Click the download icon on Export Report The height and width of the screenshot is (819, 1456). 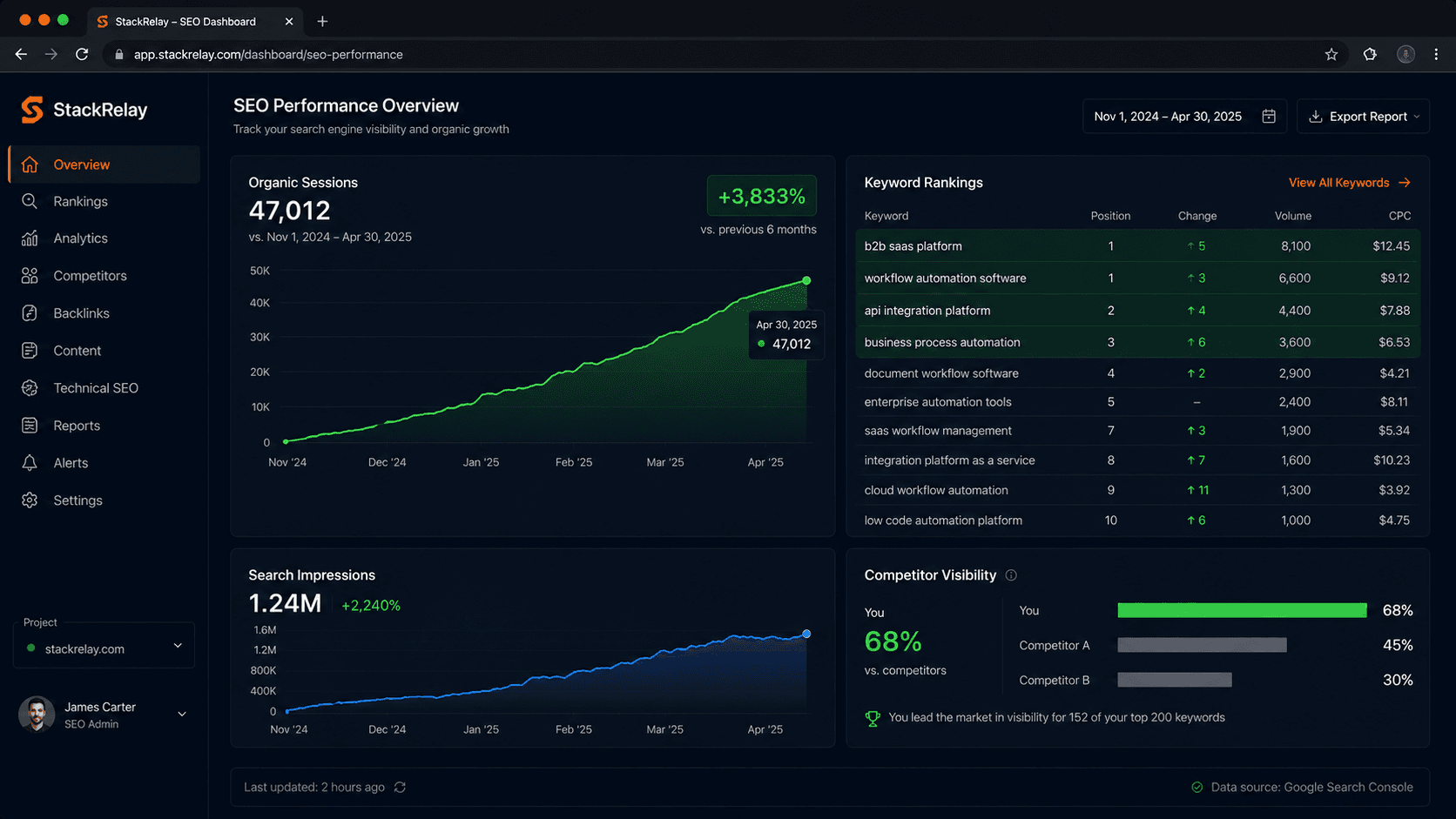pos(1316,117)
